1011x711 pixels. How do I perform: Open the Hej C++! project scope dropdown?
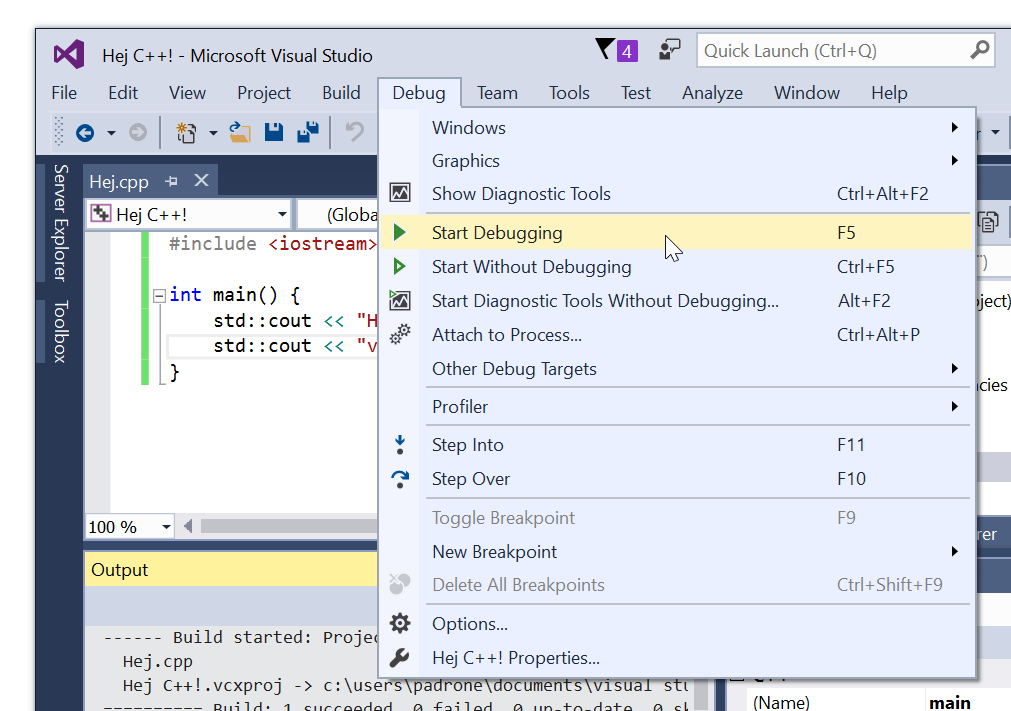click(x=282, y=214)
